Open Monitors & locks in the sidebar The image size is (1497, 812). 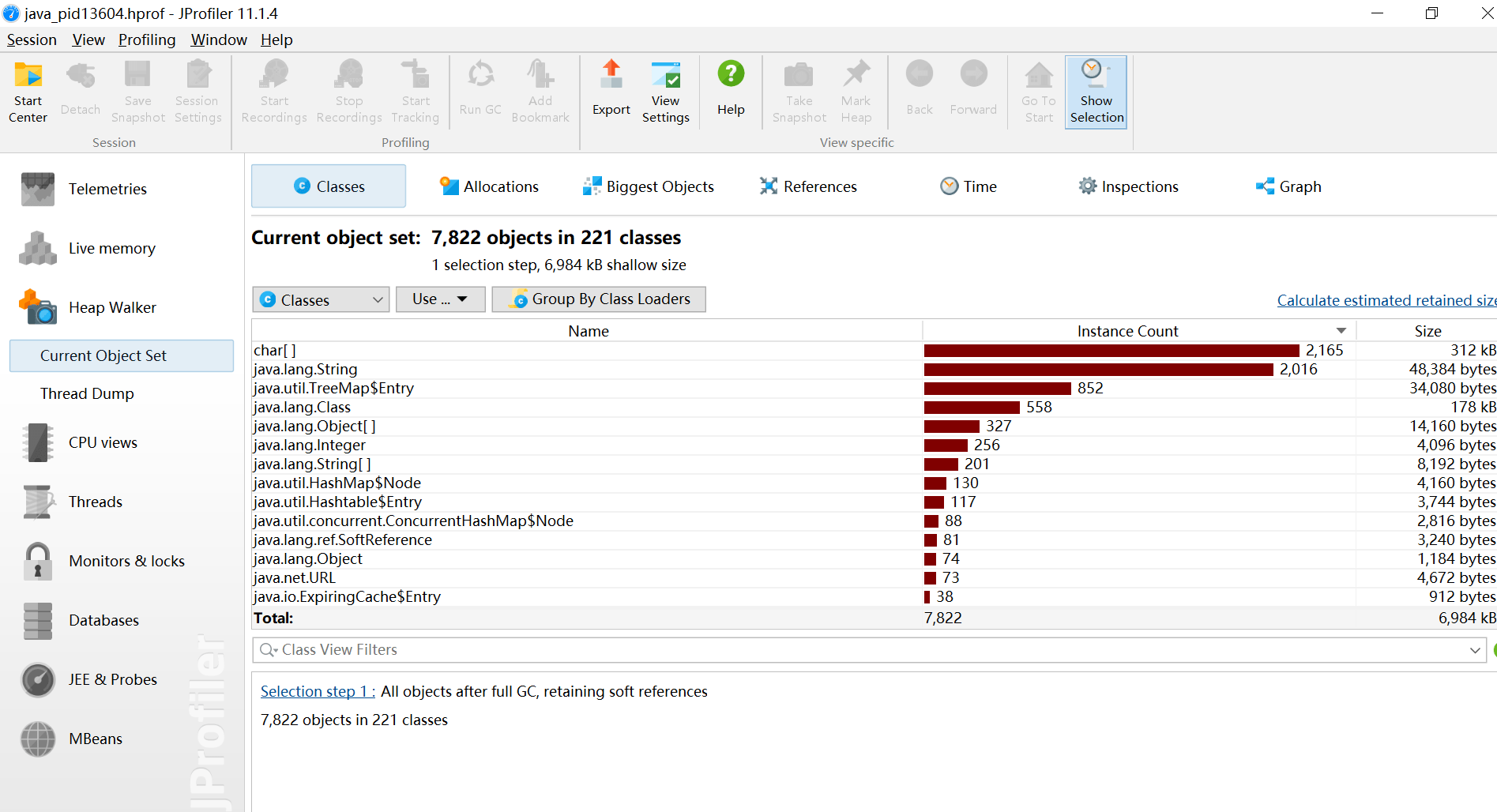126,561
